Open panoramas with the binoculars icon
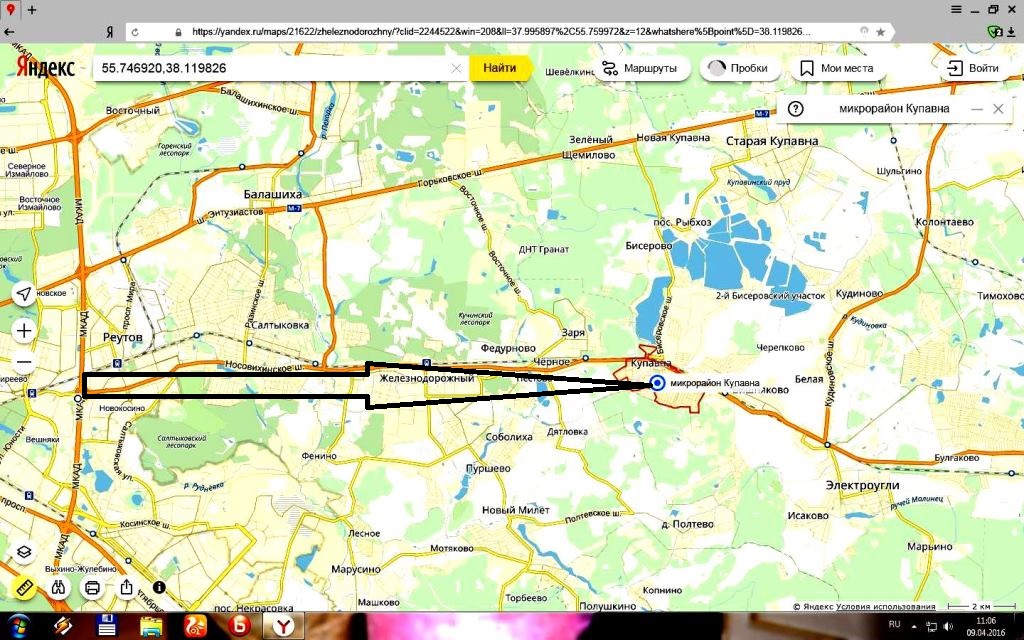The height and width of the screenshot is (640, 1024). (59, 587)
